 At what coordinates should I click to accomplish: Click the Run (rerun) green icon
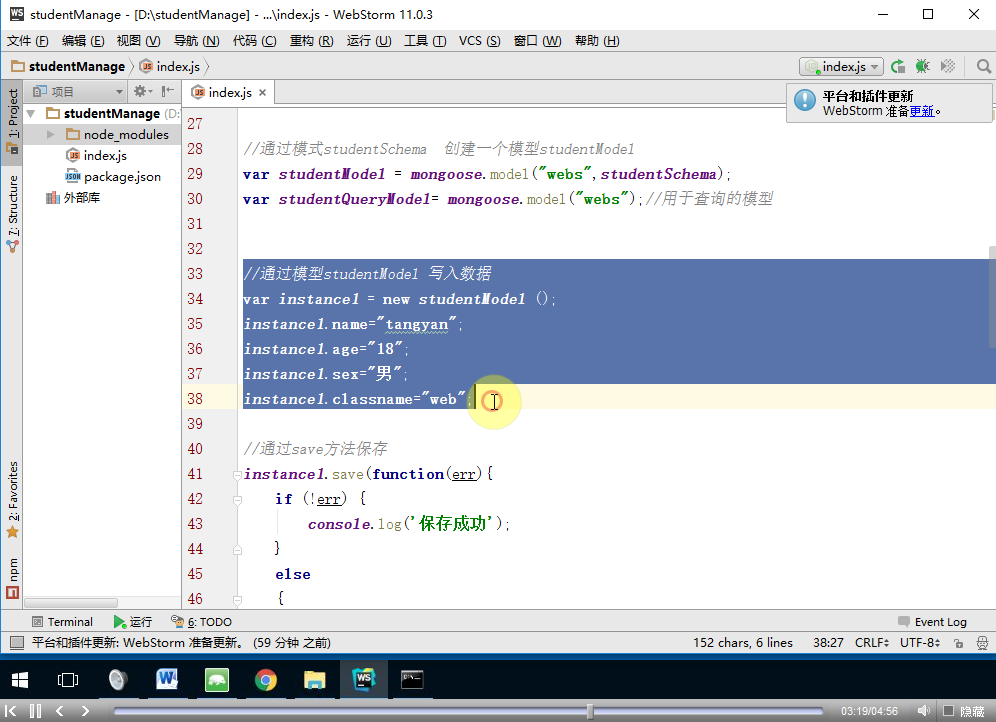(898, 67)
